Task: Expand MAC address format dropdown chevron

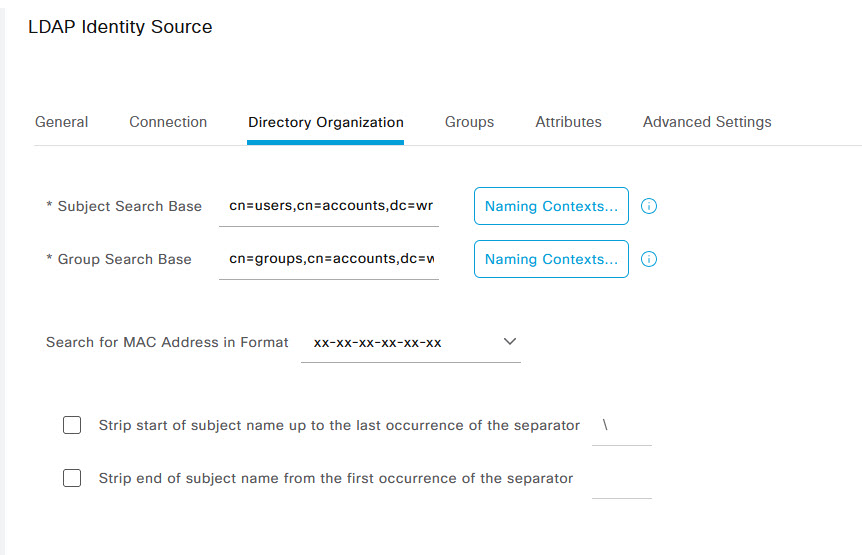Action: tap(510, 341)
